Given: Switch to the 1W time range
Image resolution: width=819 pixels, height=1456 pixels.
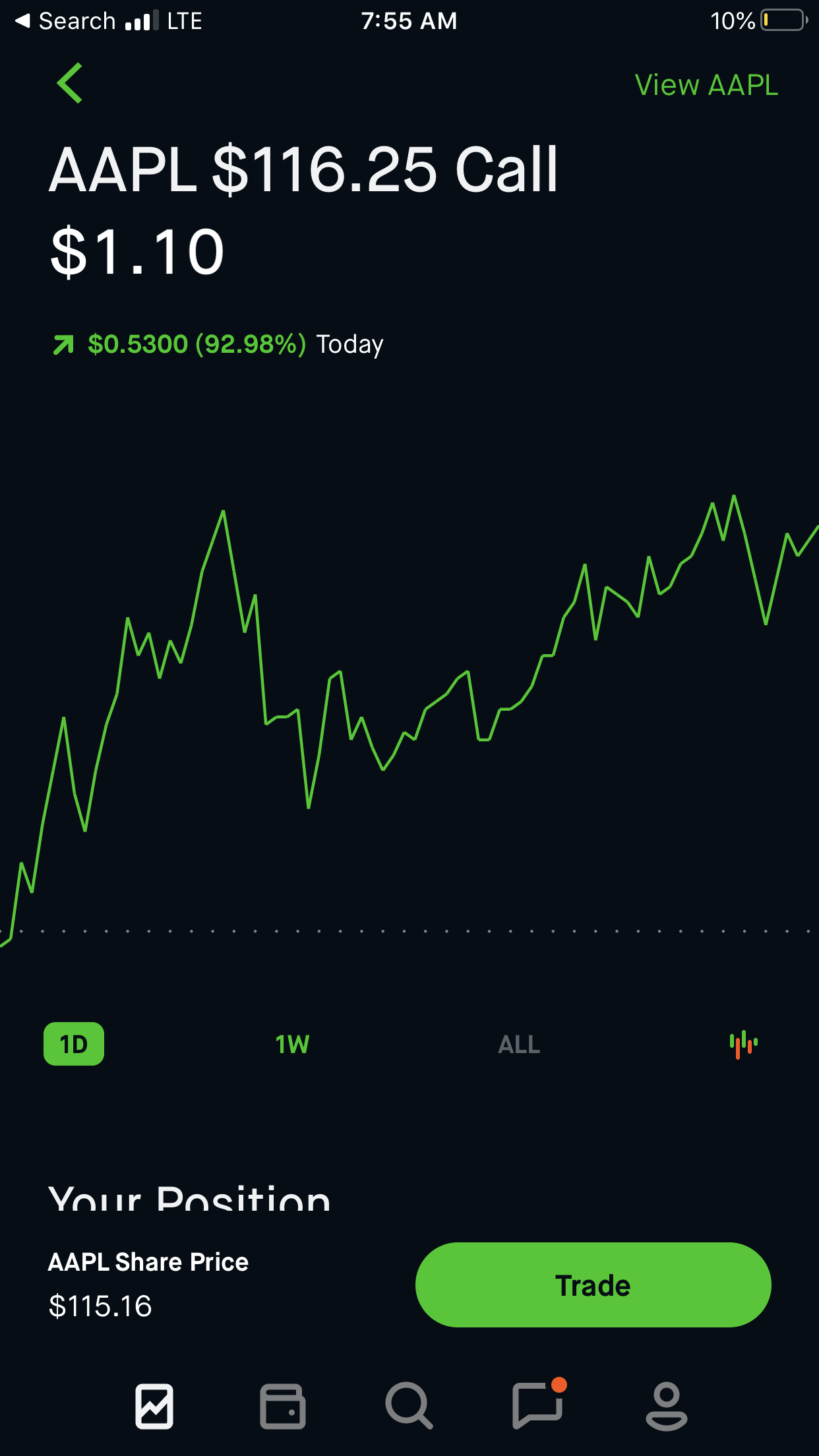Looking at the screenshot, I should coord(292,1044).
